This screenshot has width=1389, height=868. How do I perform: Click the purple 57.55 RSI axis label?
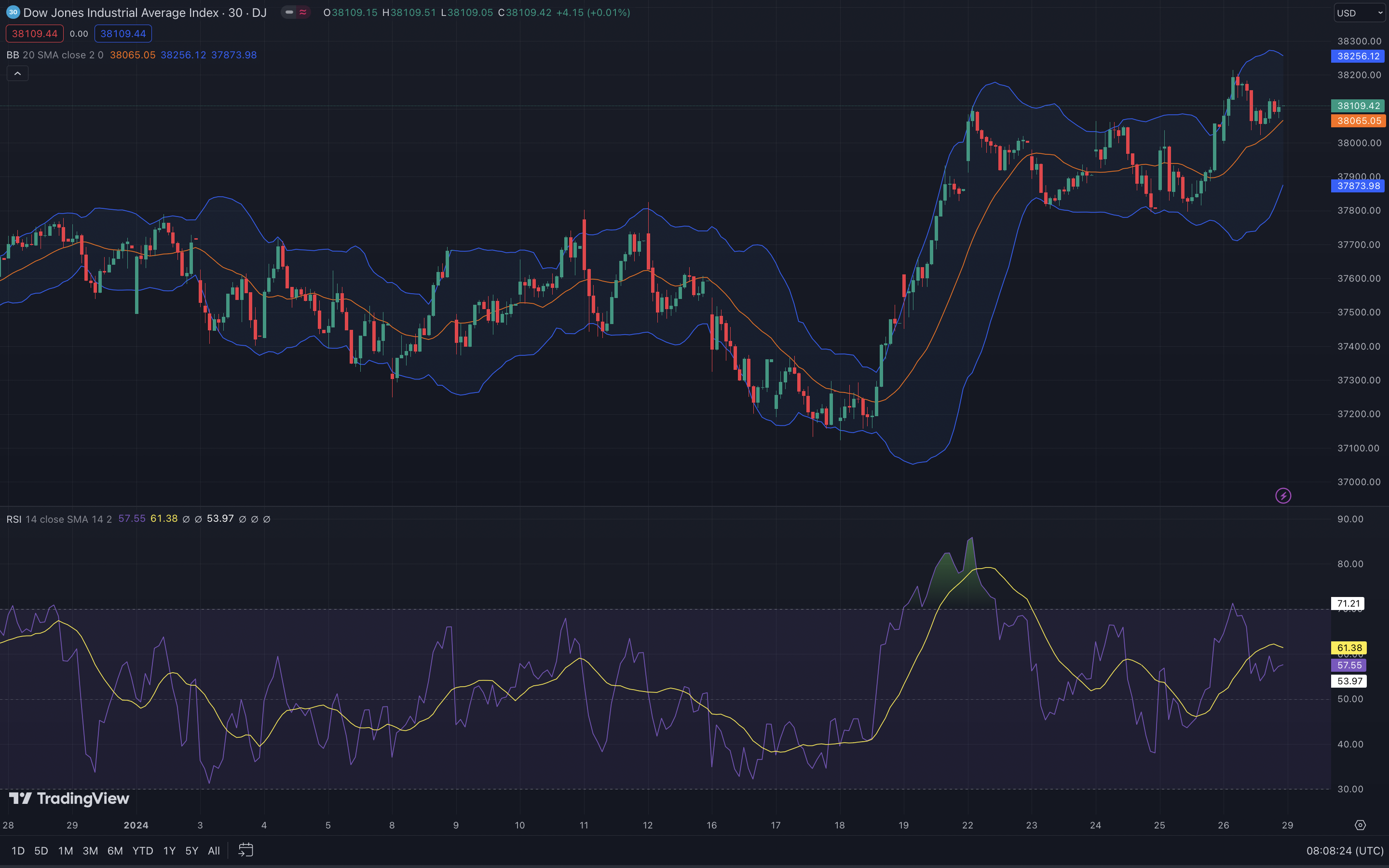tap(1349, 665)
